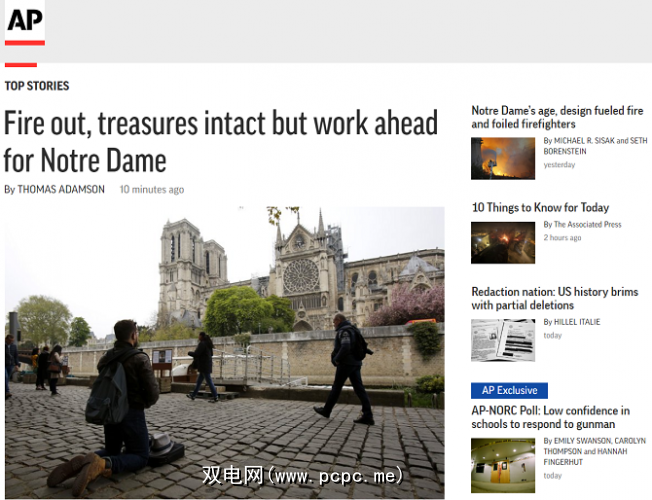Viewport: 652px width, 500px height.
Task: Open the AP-NORC Poll school gunman story
Action: point(550,417)
